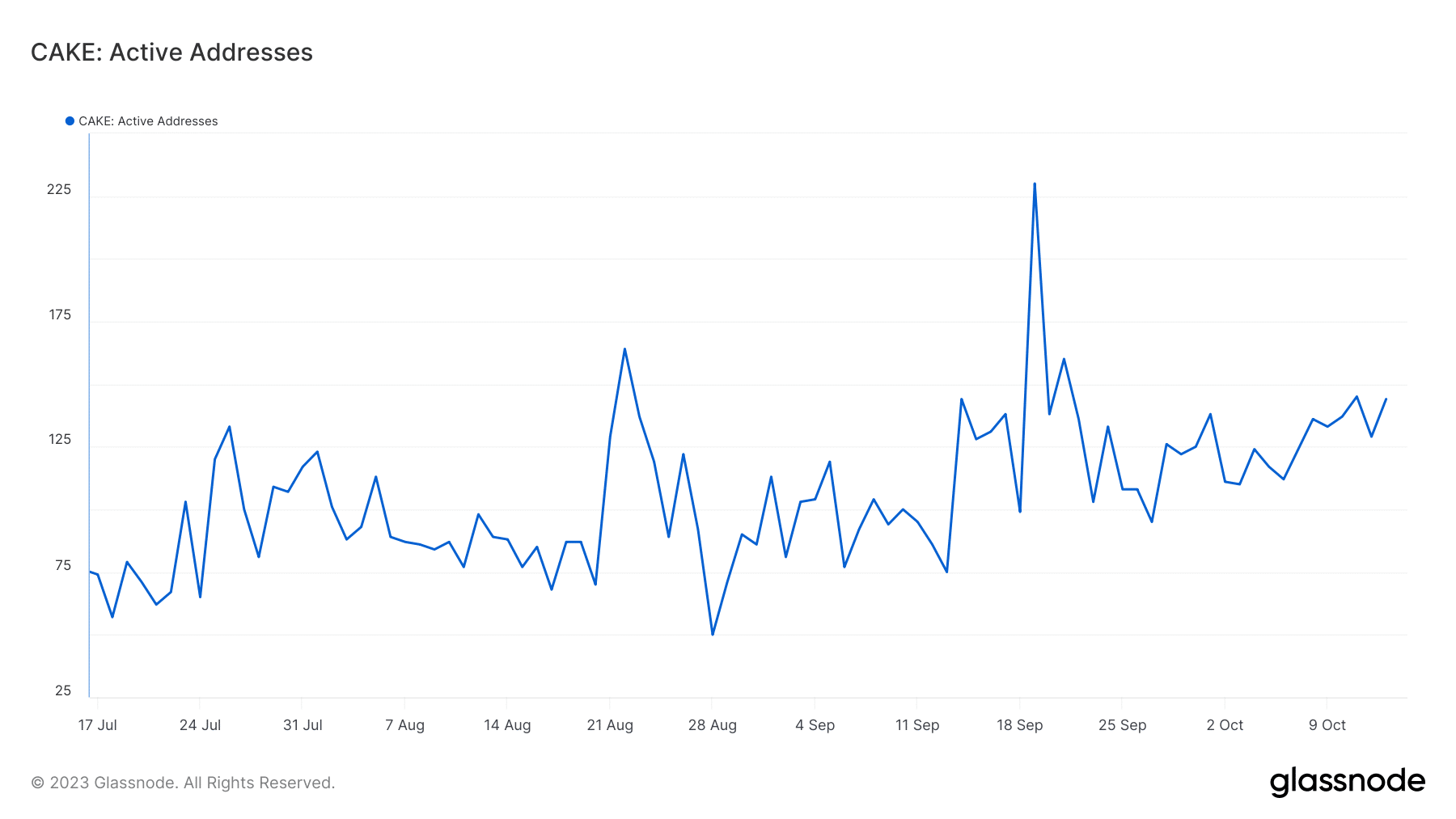Click the 125 y-axis value
The height and width of the screenshot is (819, 1456).
point(60,439)
